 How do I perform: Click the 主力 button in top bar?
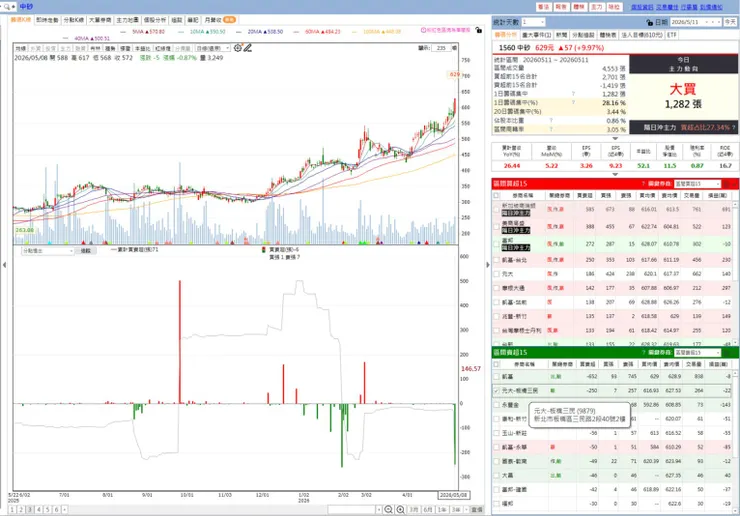click(x=597, y=7)
